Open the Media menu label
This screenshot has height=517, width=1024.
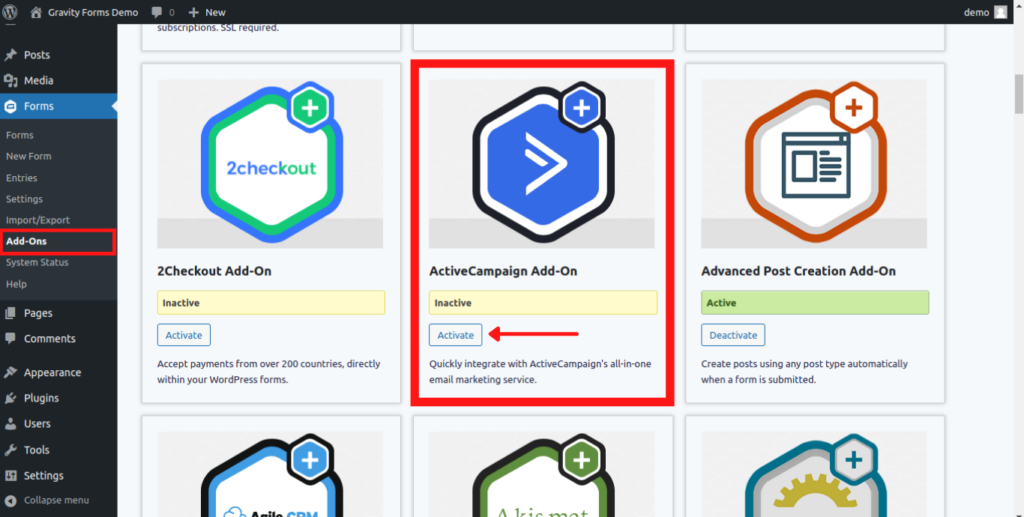(x=39, y=81)
